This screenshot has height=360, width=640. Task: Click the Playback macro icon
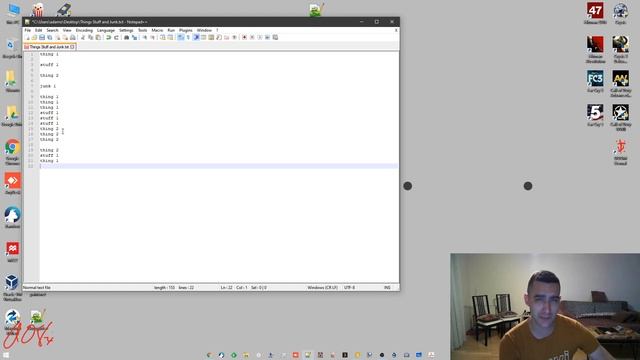click(x=260, y=37)
